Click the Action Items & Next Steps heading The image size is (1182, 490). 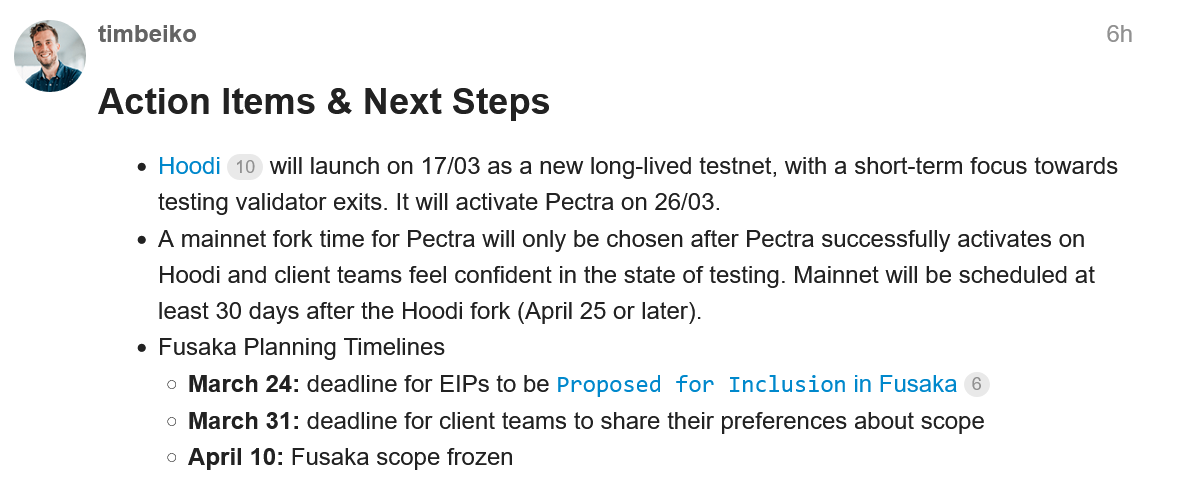(x=323, y=102)
